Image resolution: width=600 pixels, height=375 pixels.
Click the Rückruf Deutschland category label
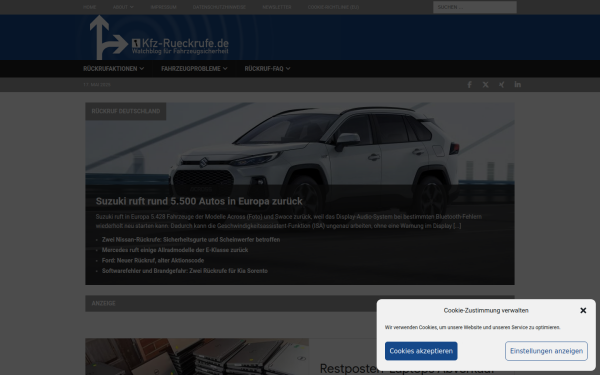tap(126, 111)
